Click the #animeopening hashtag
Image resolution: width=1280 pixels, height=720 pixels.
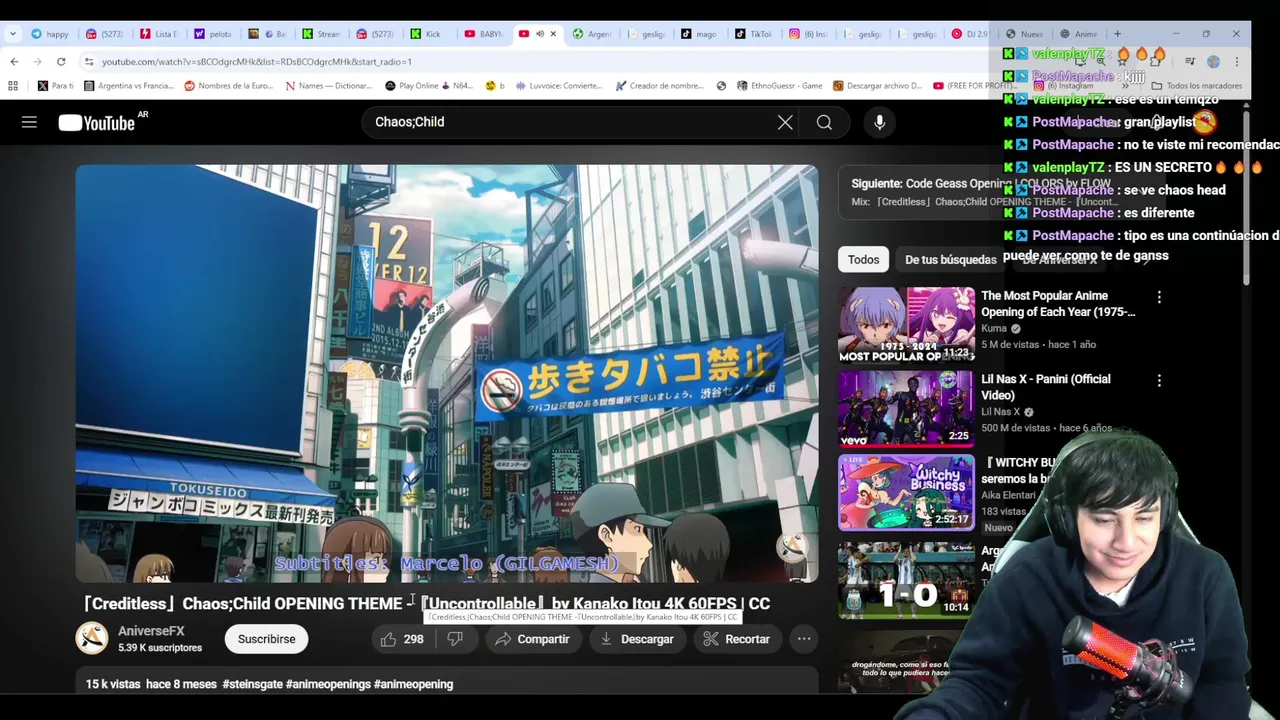413,684
